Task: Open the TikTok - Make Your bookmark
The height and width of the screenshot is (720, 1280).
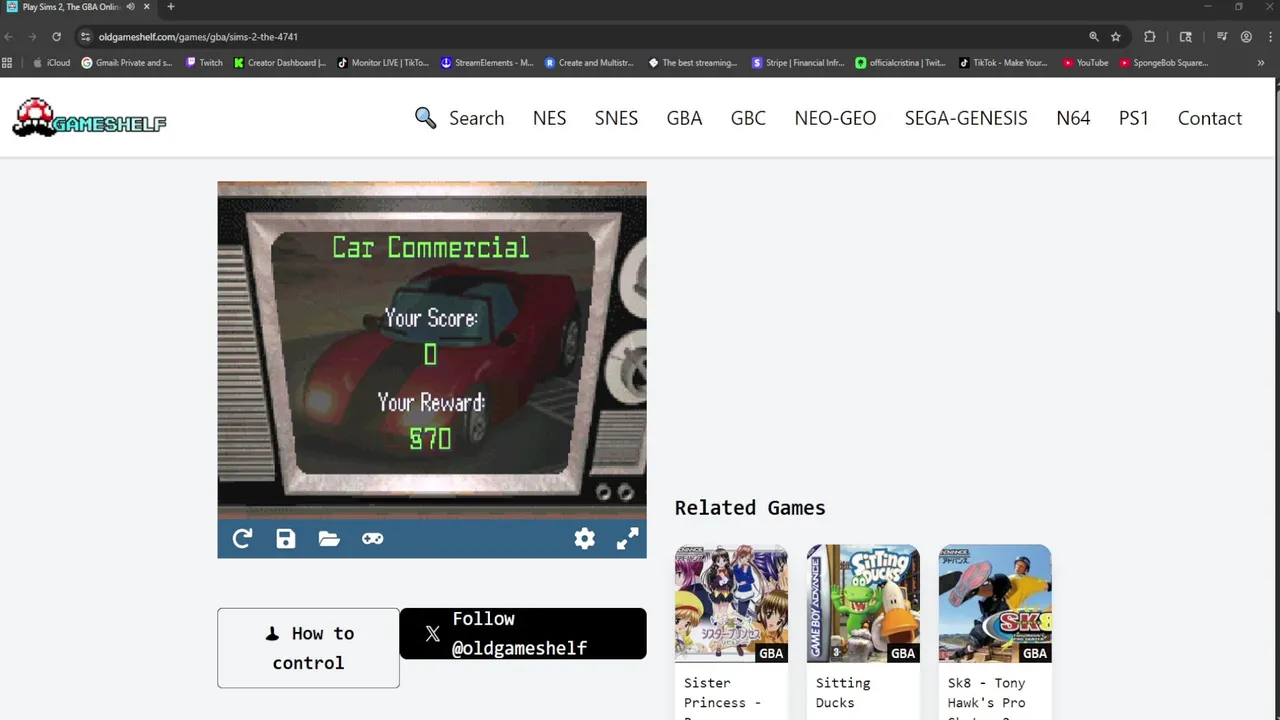Action: [1004, 63]
